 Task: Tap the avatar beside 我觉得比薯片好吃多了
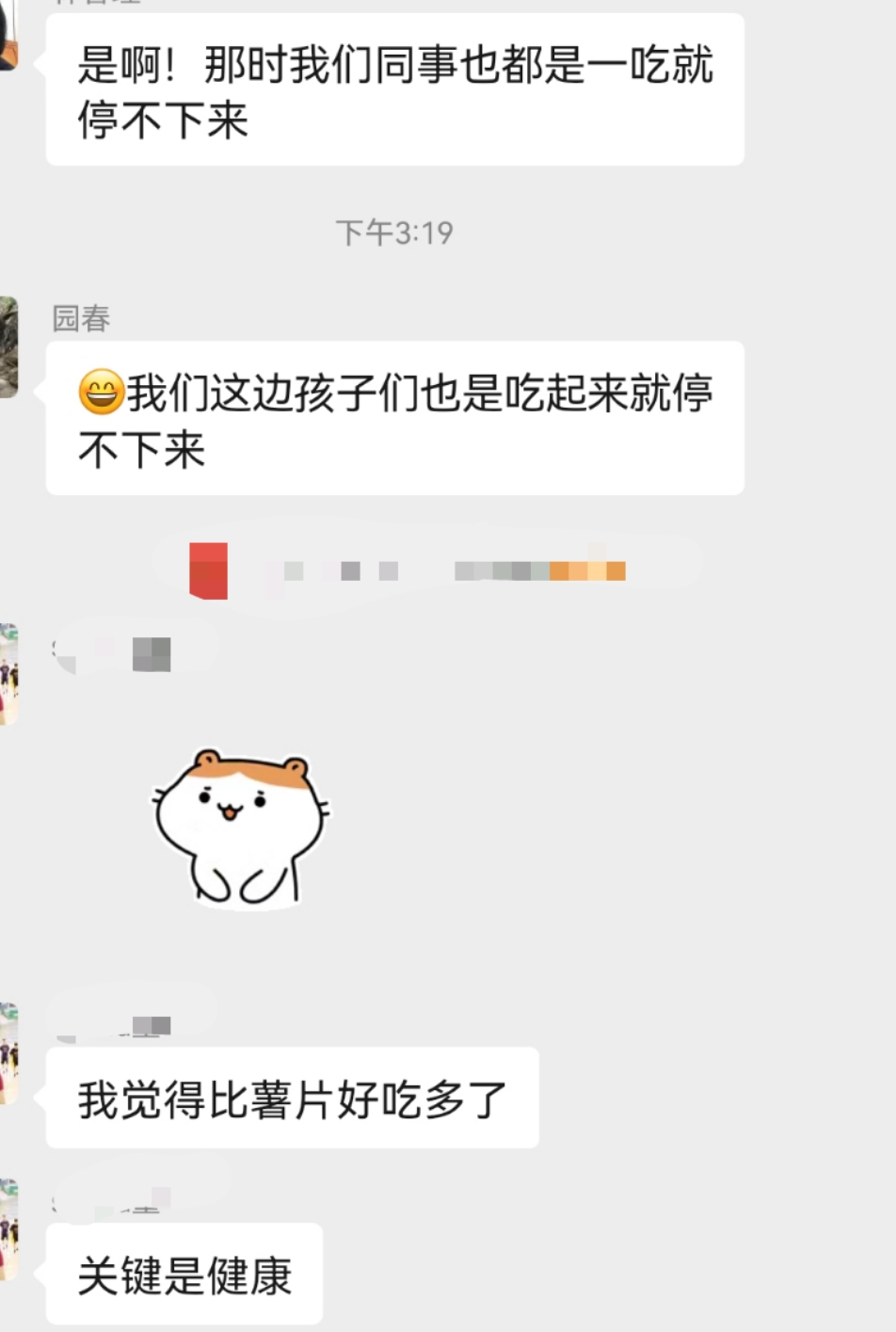pos(8,1053)
